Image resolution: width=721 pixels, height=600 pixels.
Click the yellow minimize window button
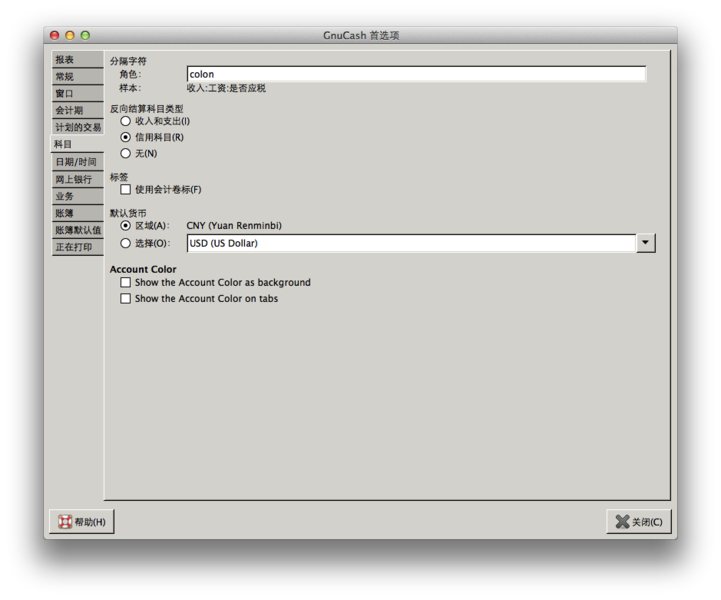[70, 35]
